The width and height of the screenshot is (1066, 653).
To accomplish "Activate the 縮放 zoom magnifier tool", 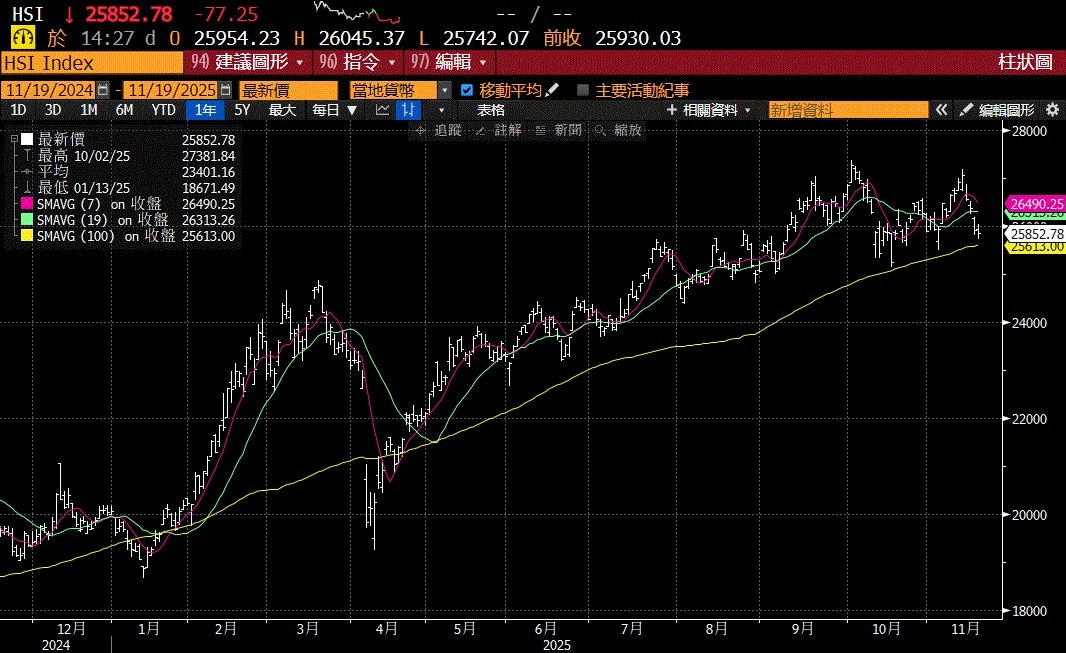I will [619, 130].
